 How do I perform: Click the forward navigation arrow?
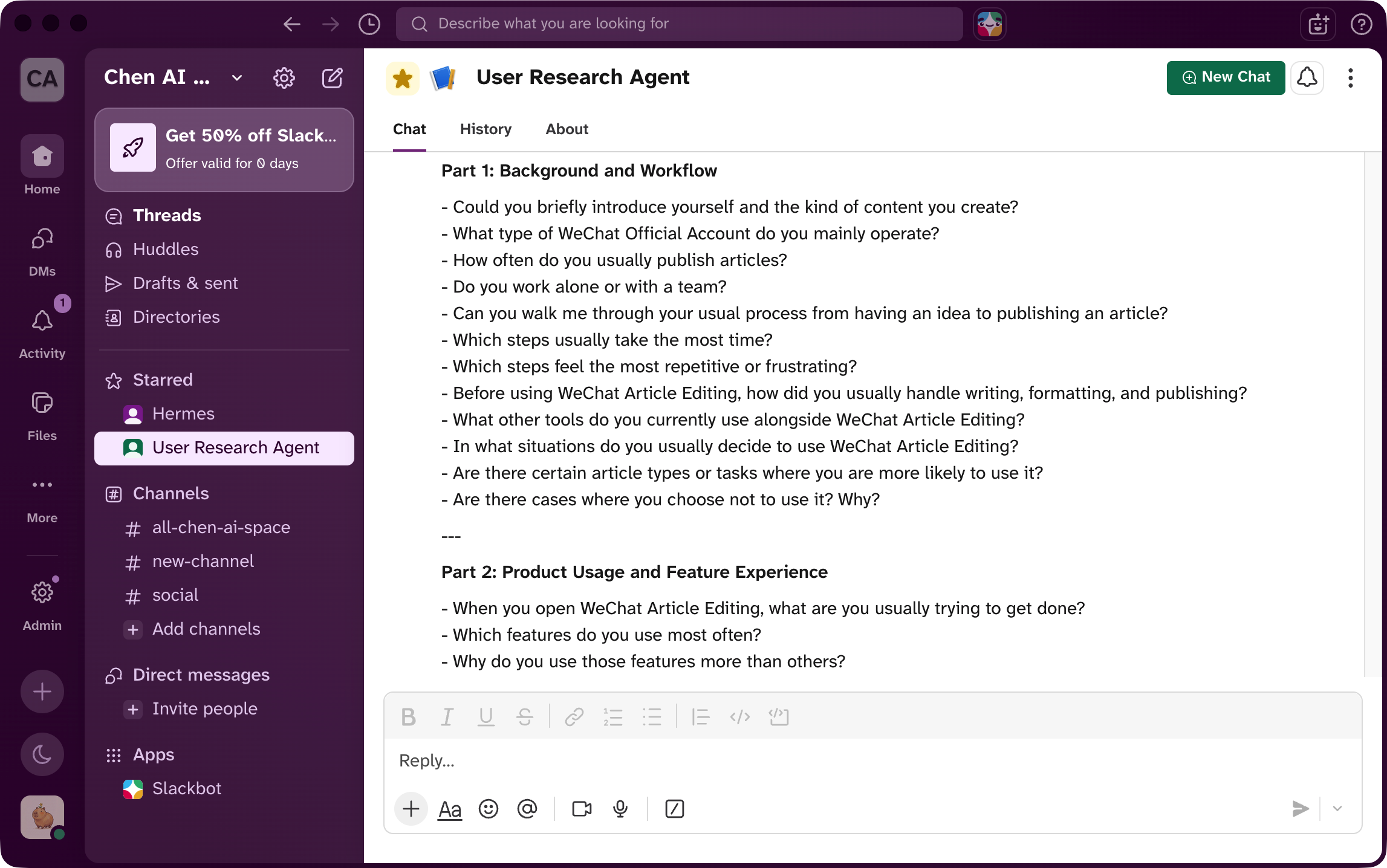[x=331, y=24]
